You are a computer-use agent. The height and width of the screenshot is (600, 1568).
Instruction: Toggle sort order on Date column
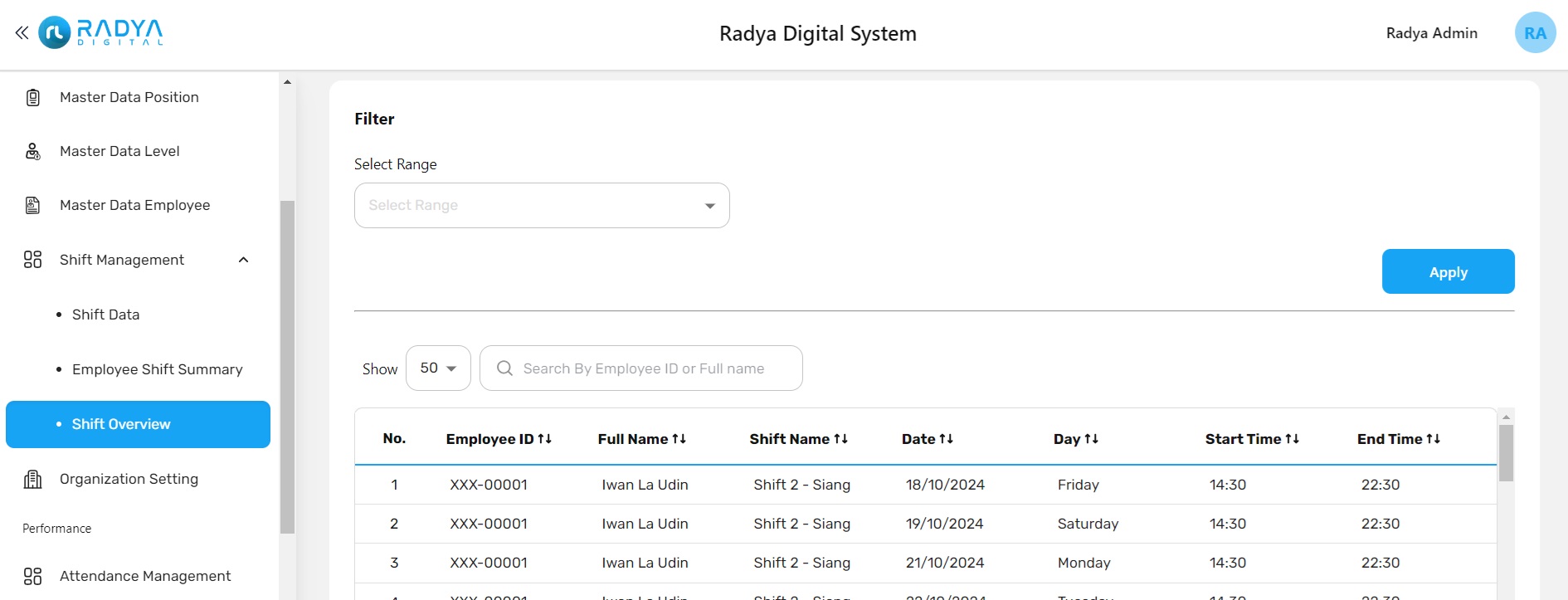coord(946,439)
